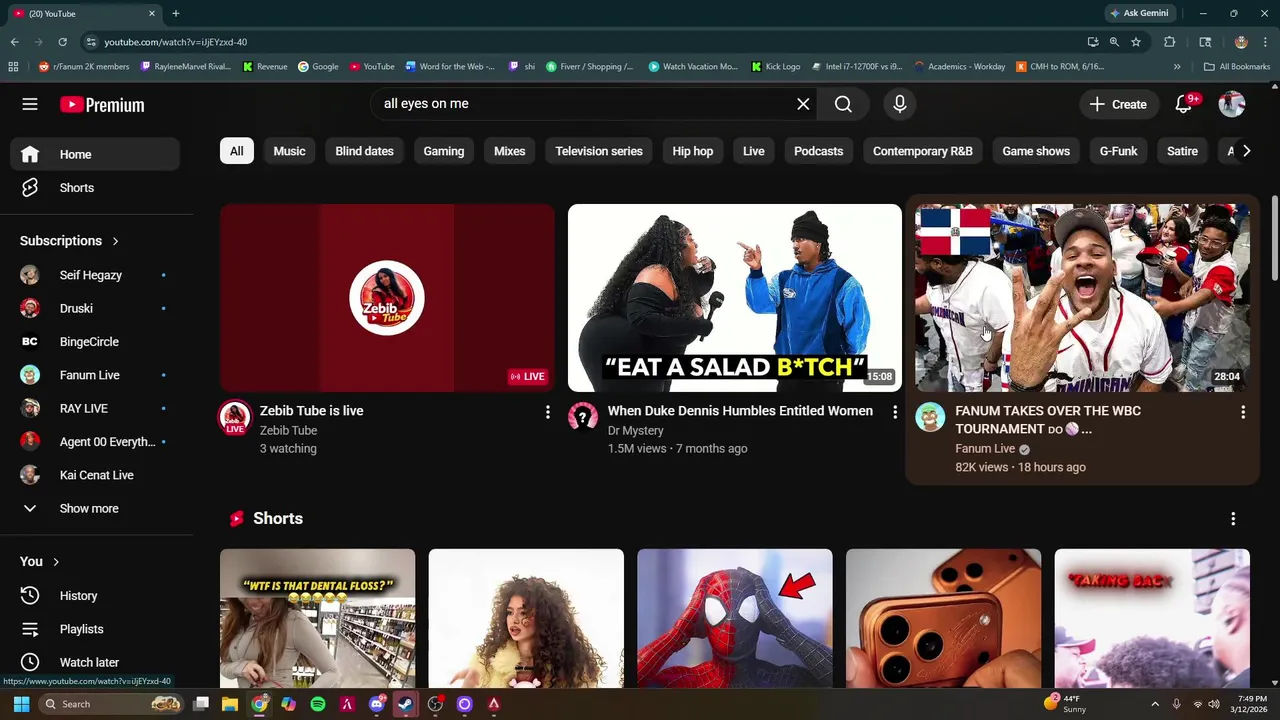Select the Podcasts filter chip
The height and width of the screenshot is (720, 1280).
pos(819,151)
